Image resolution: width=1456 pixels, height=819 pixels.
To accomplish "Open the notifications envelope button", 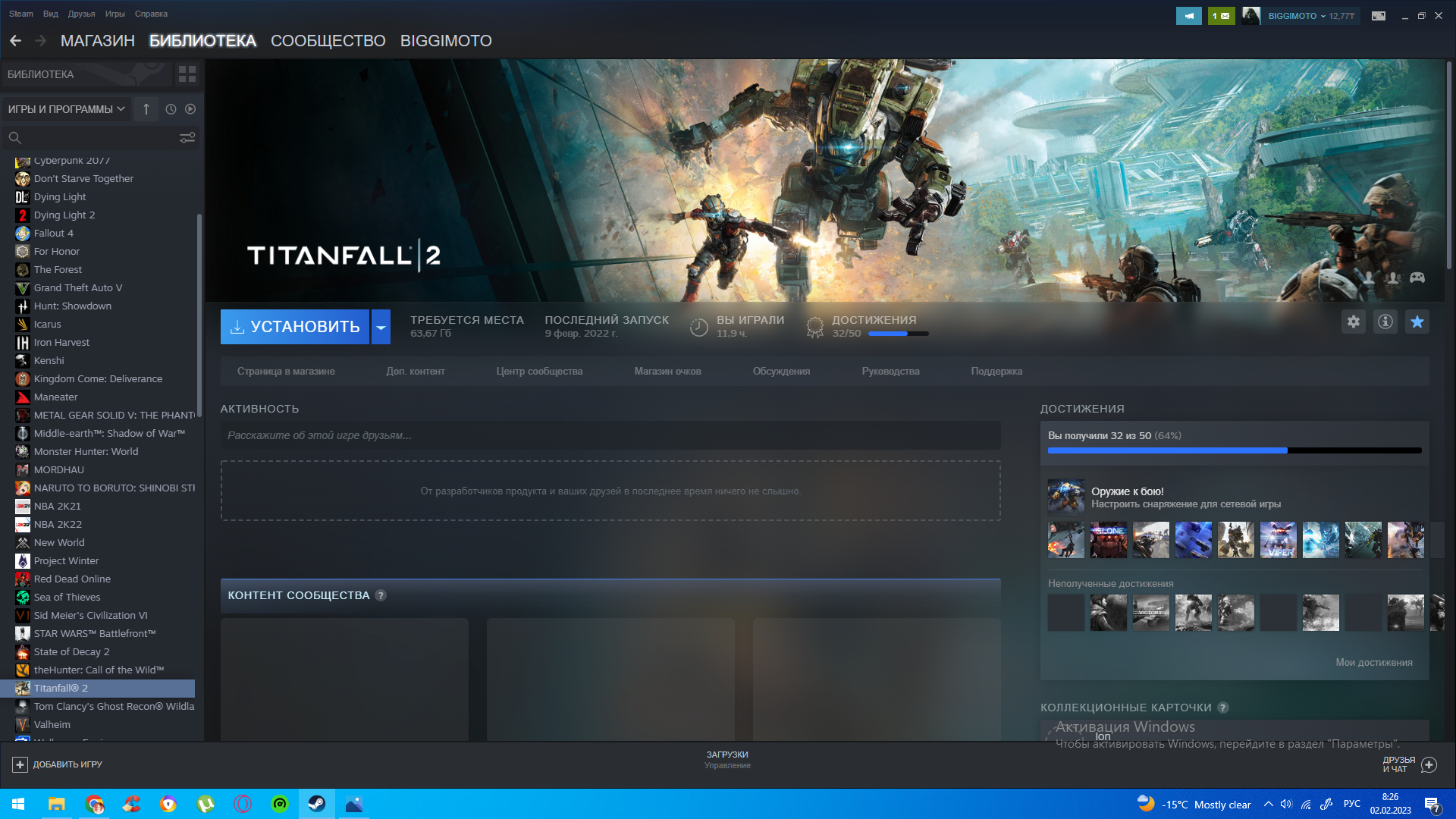I will [1221, 16].
